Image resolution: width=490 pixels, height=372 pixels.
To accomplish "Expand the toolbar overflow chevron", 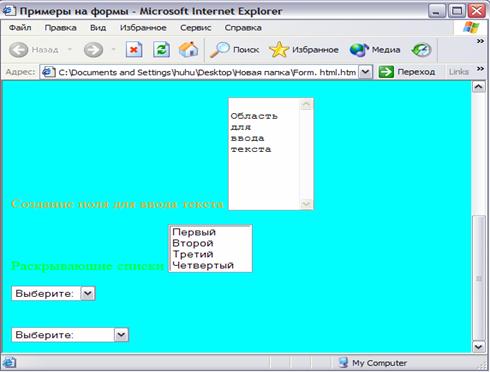I will (x=480, y=41).
